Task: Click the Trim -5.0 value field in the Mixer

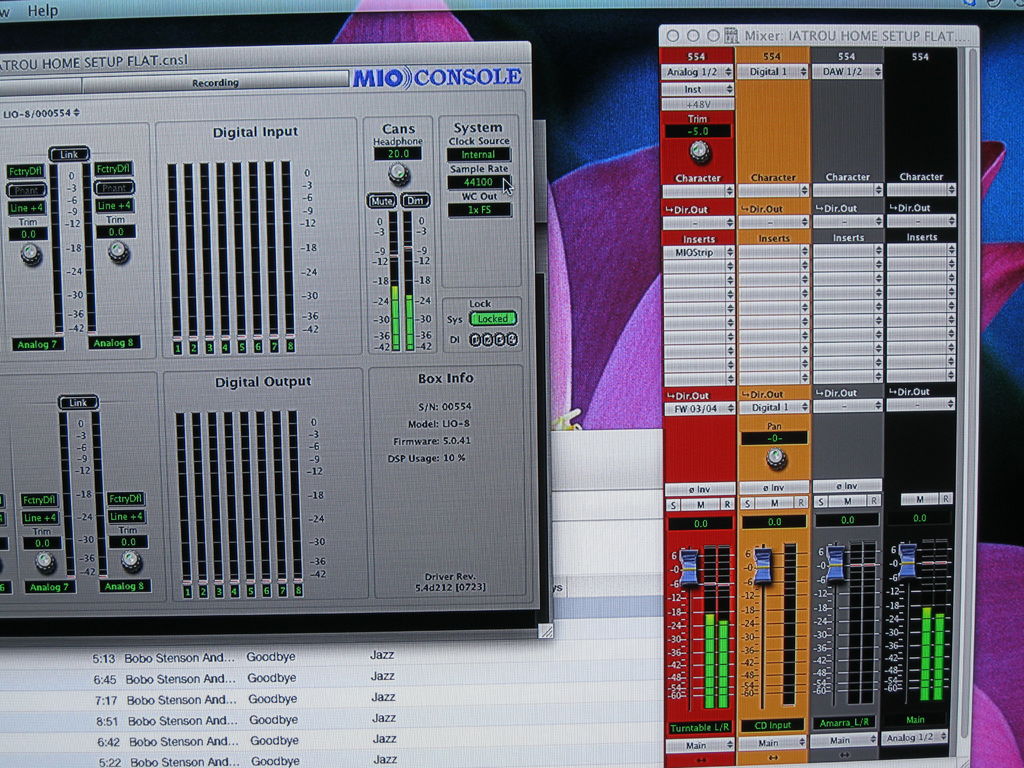Action: tap(697, 131)
